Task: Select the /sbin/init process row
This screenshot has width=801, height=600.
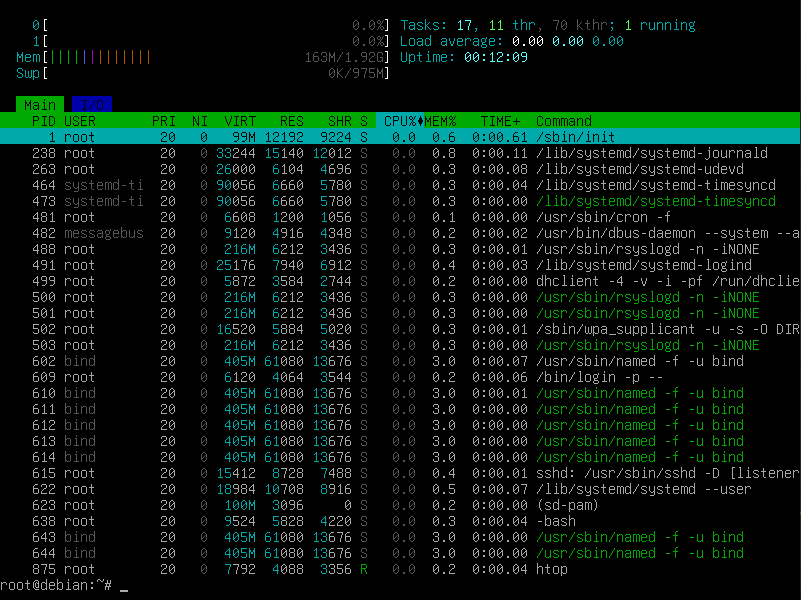Action: [400, 137]
